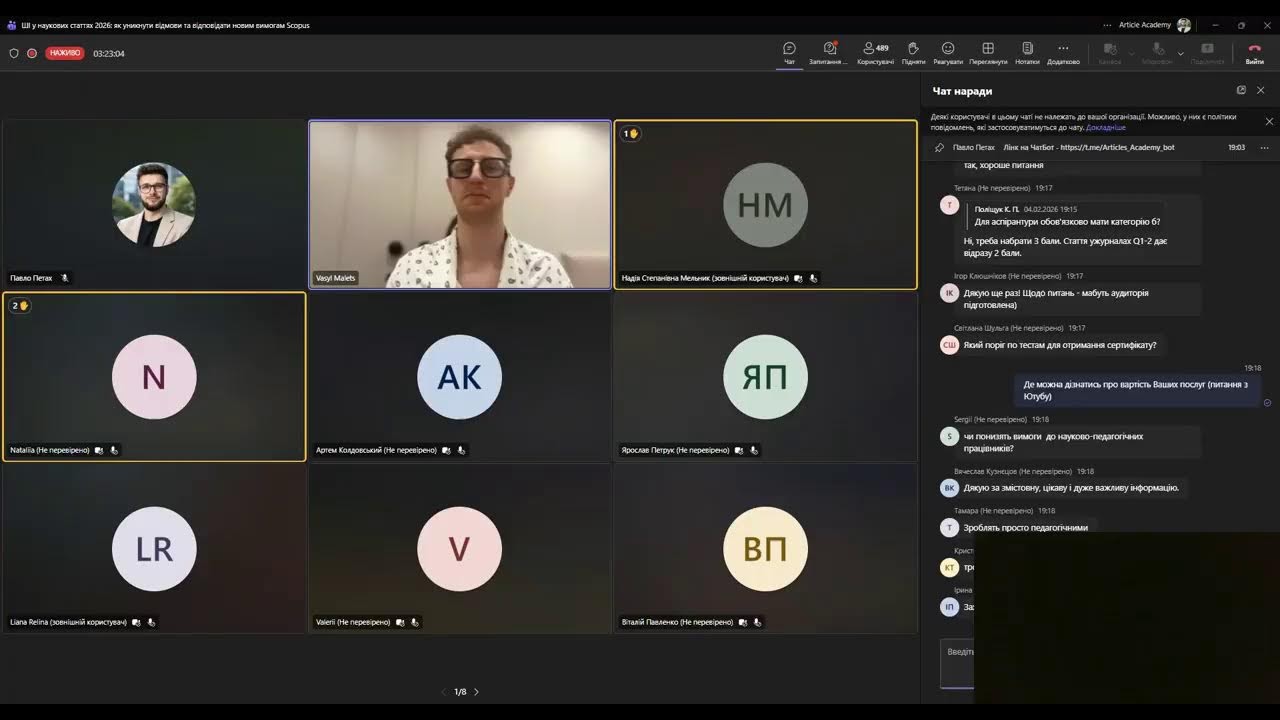This screenshot has height=720, width=1280.
Task: Click message 'Зроблять просто педагогічними'
Action: [1026, 527]
